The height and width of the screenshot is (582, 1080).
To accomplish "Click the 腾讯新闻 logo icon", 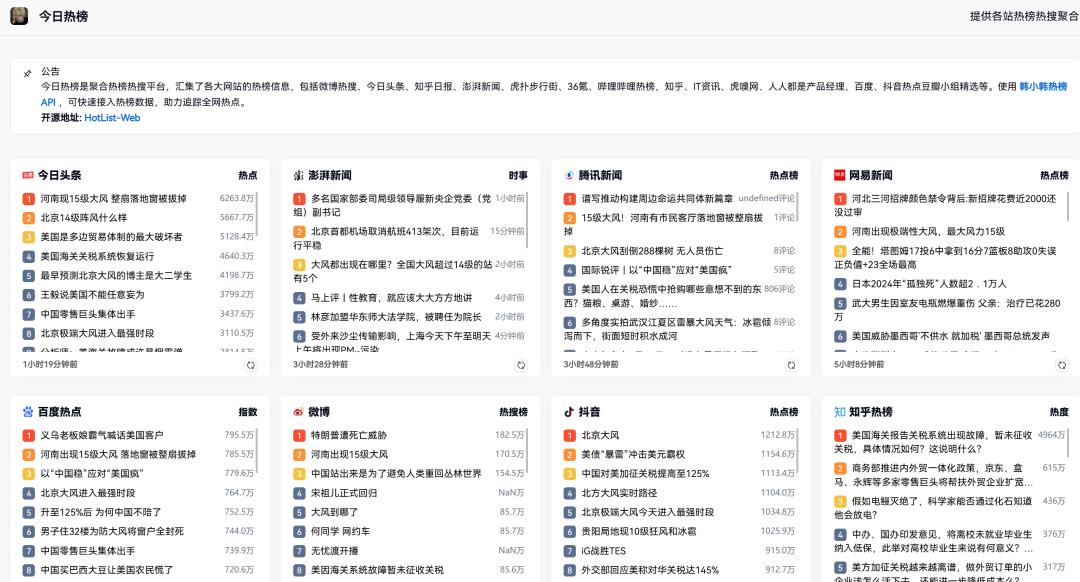I will point(569,175).
